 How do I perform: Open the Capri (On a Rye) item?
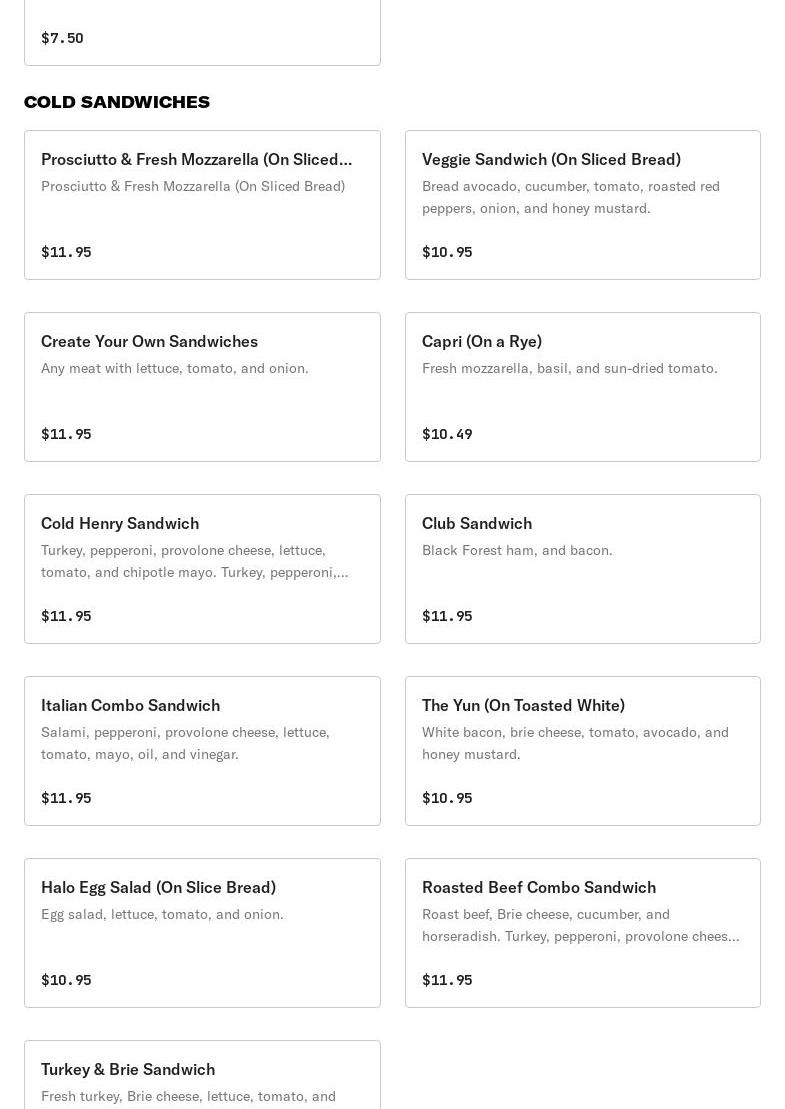[x=481, y=341]
